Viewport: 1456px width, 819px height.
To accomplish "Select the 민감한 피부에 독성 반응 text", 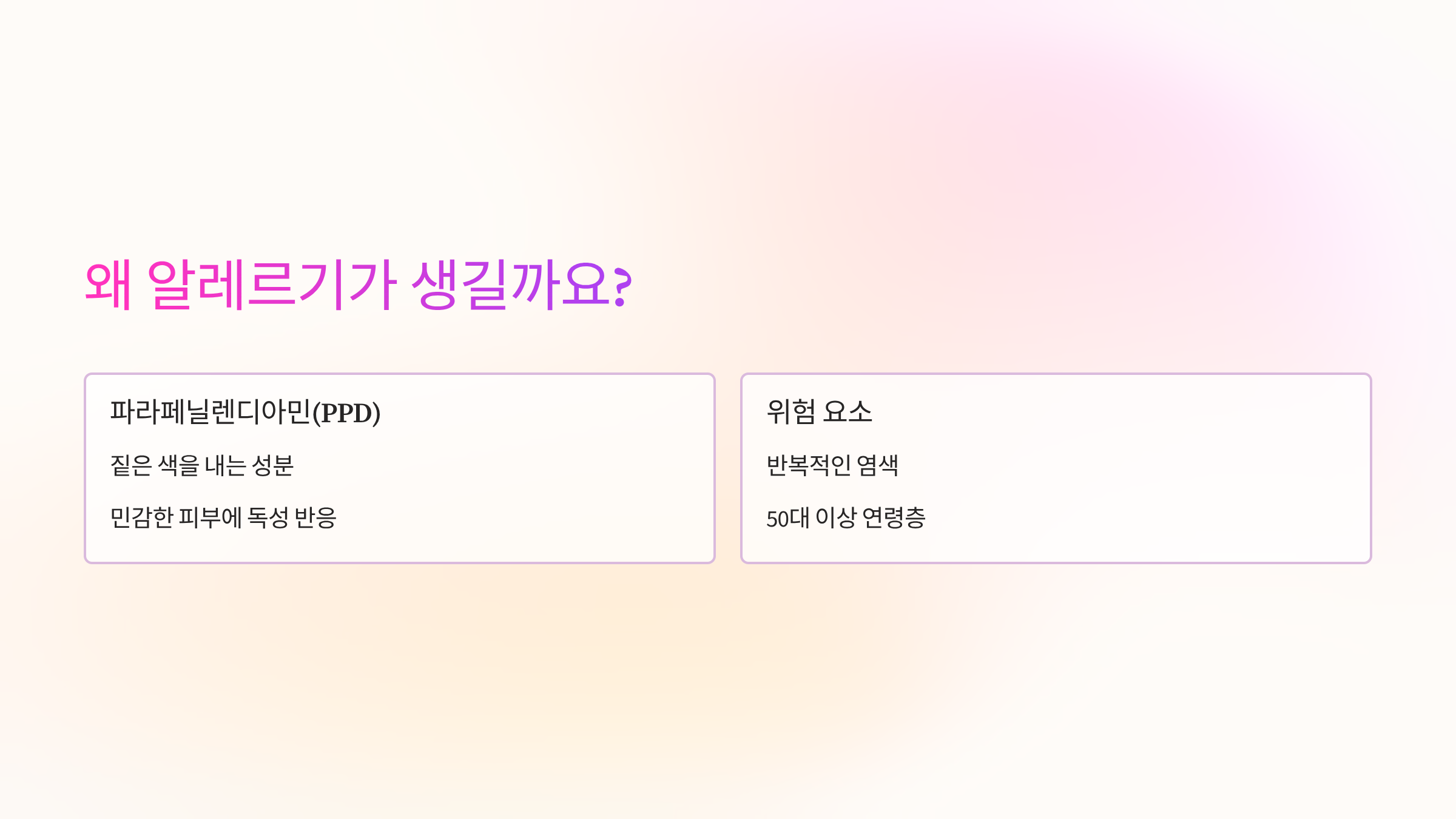I will (223, 517).
